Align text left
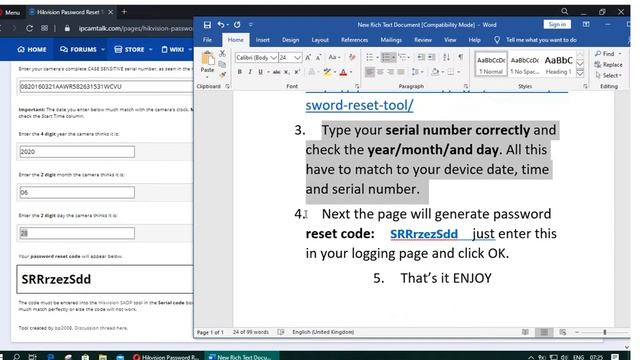640x360 pixels. click(369, 72)
